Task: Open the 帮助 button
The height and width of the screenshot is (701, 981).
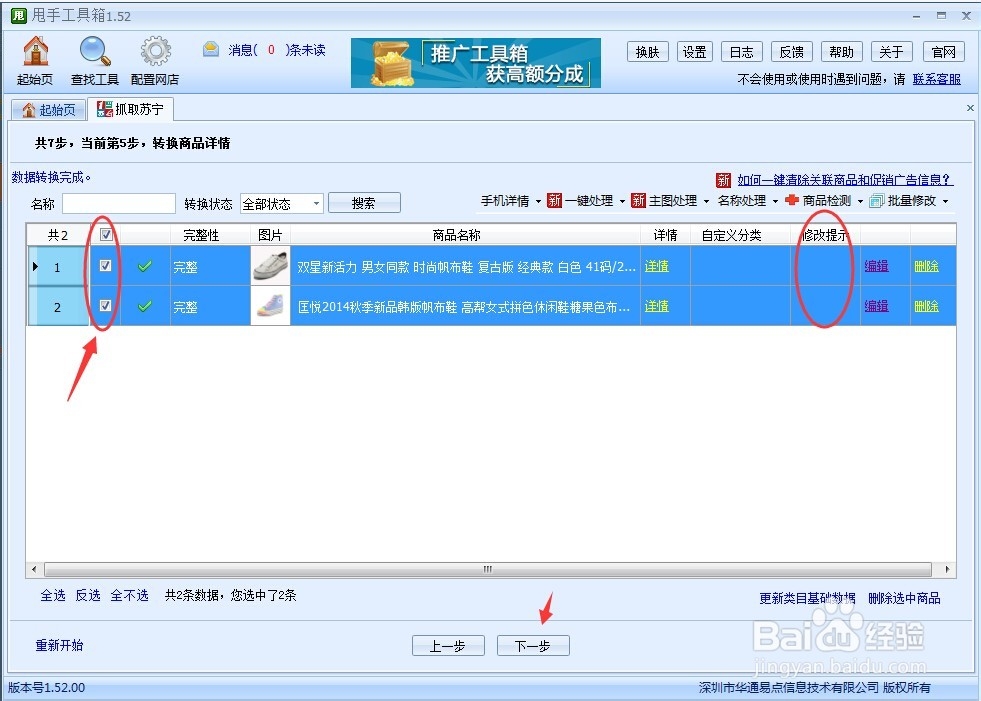Action: coord(841,52)
